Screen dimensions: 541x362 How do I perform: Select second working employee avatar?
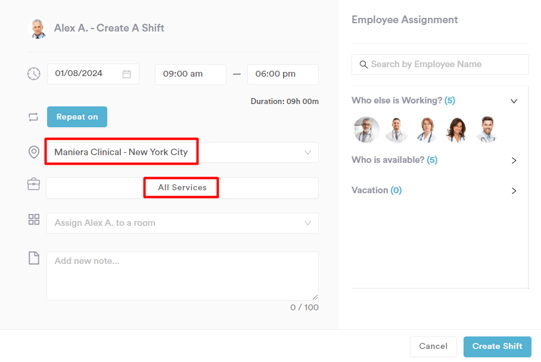396,130
